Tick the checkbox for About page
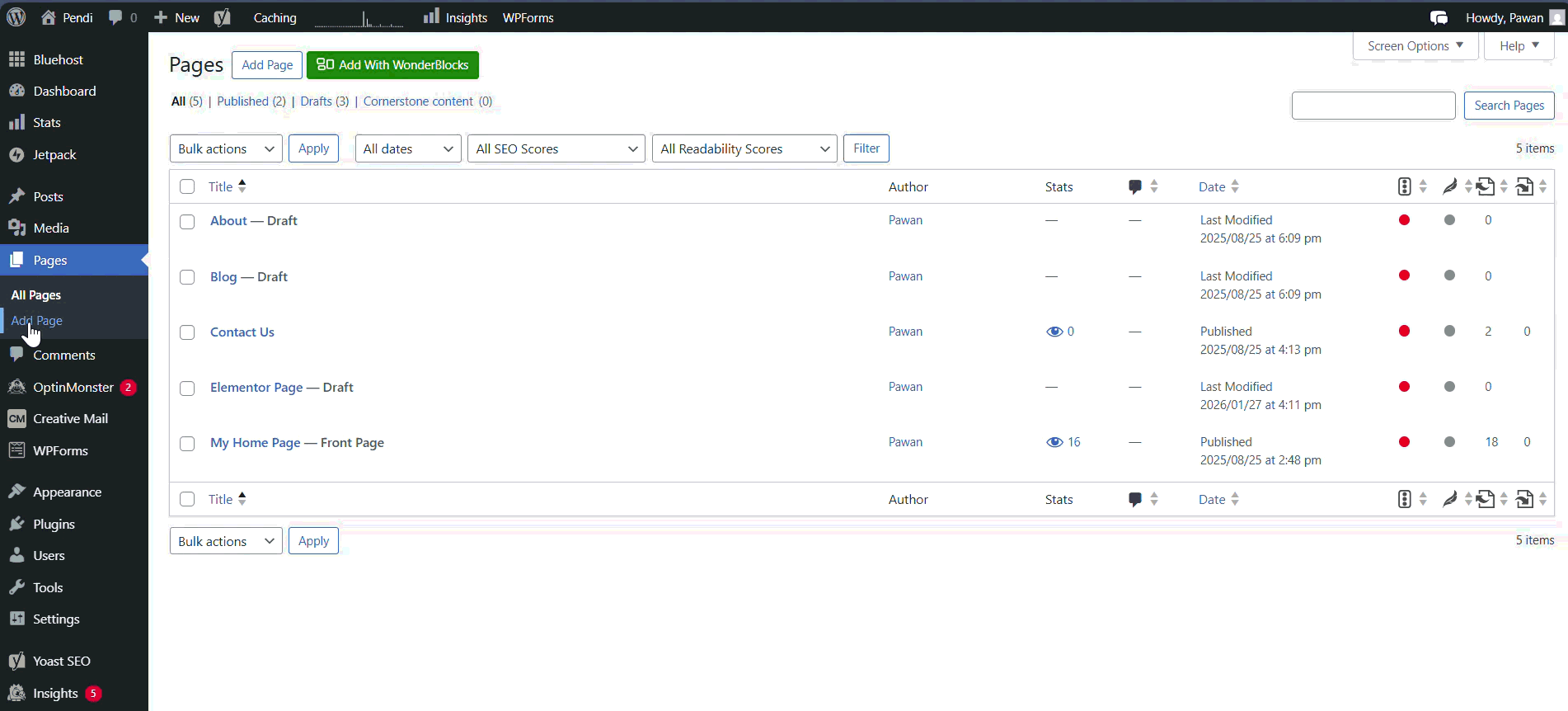 click(187, 222)
